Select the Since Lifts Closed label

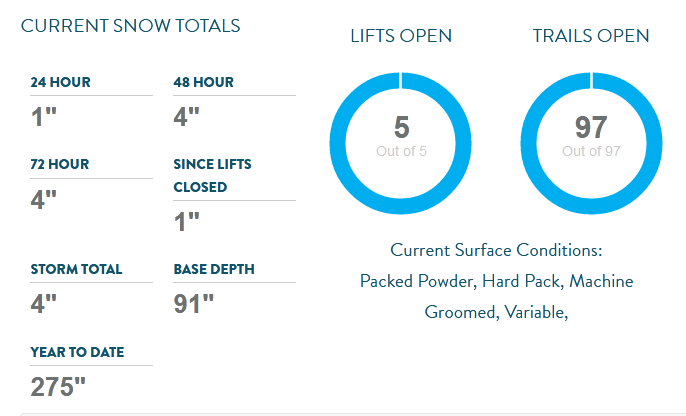click(212, 175)
